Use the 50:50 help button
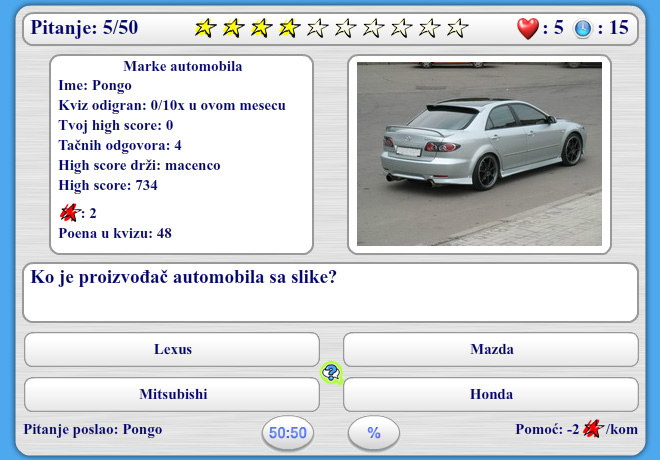The image size is (660, 460). coord(288,433)
